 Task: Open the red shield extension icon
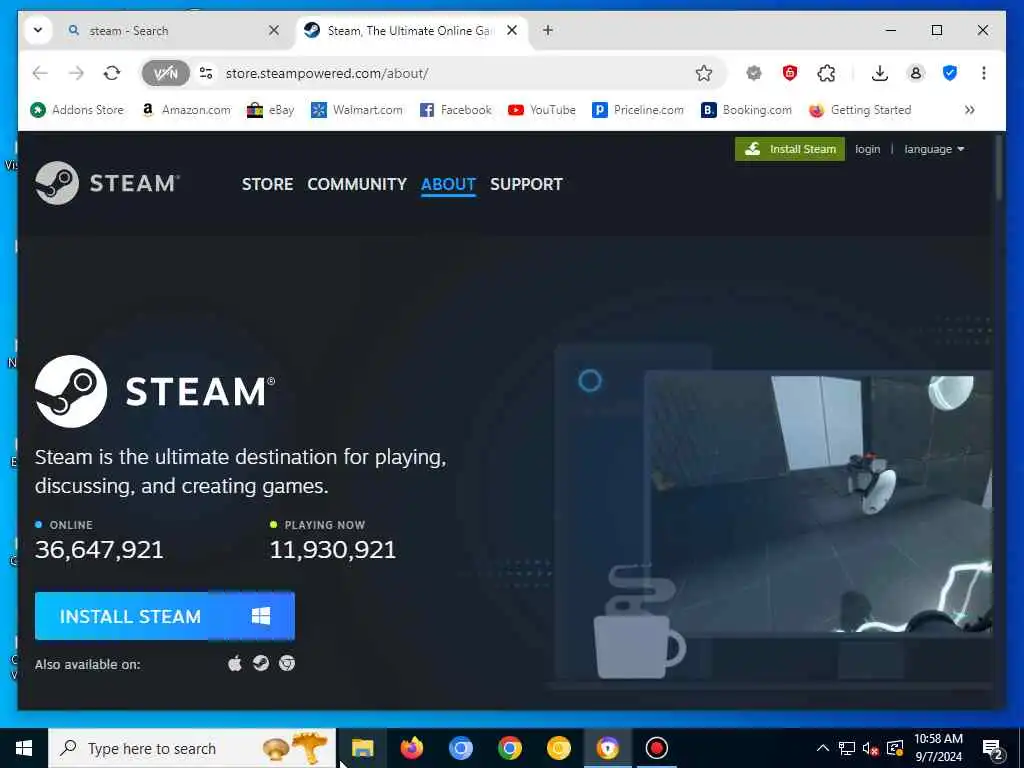pyautogui.click(x=790, y=73)
